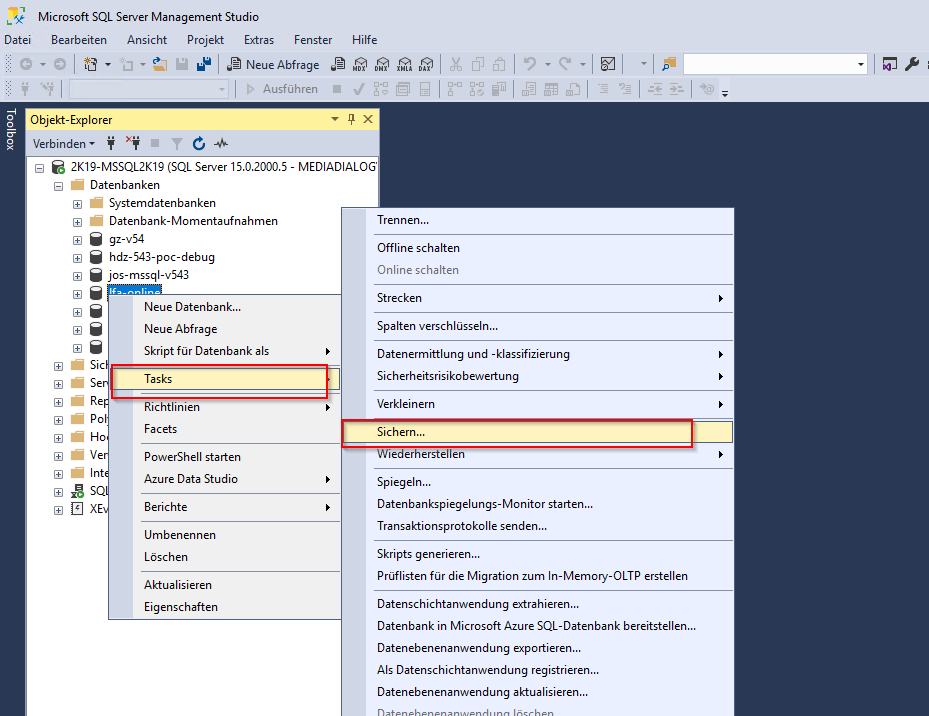929x716 pixels.
Task: Click the Find in Files icon
Action: pos(669,64)
